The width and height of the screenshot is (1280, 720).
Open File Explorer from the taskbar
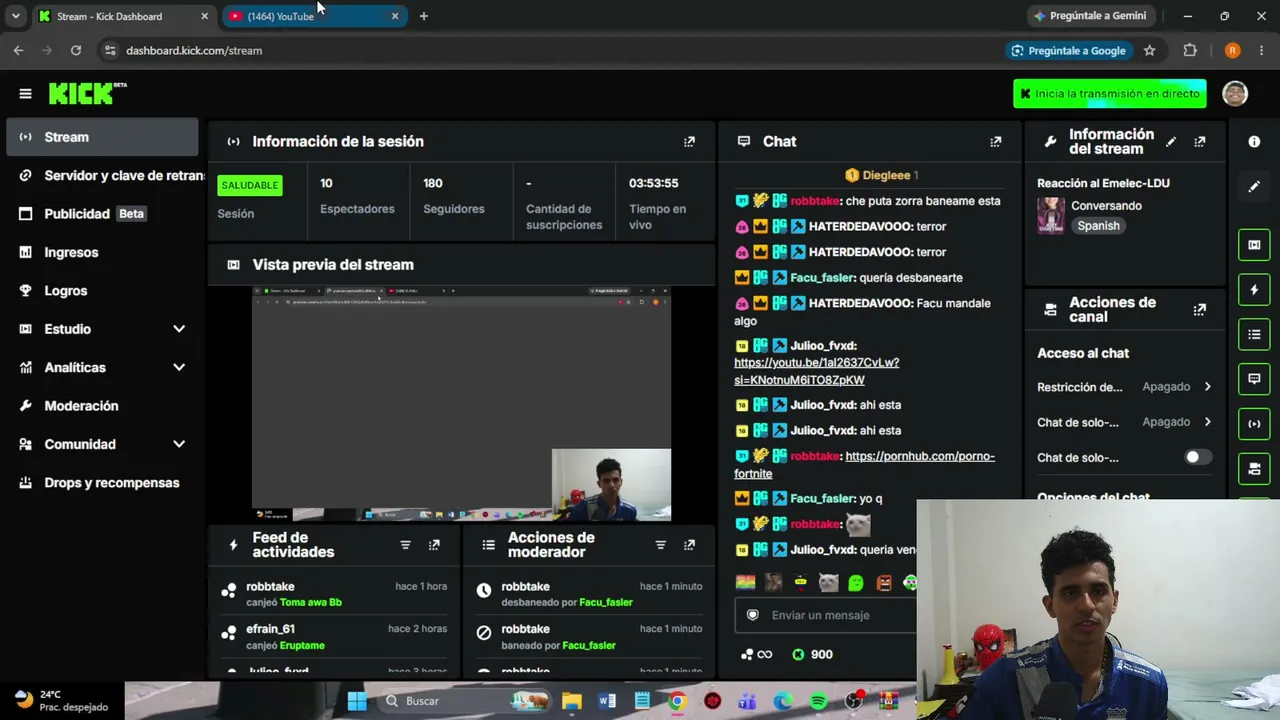[571, 701]
